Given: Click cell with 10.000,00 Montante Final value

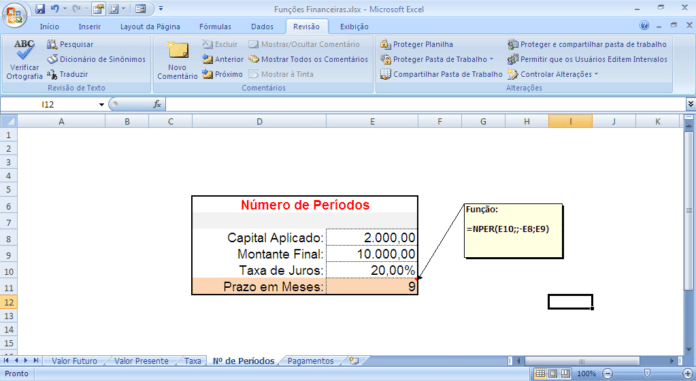Looking at the screenshot, I should [x=372, y=254].
